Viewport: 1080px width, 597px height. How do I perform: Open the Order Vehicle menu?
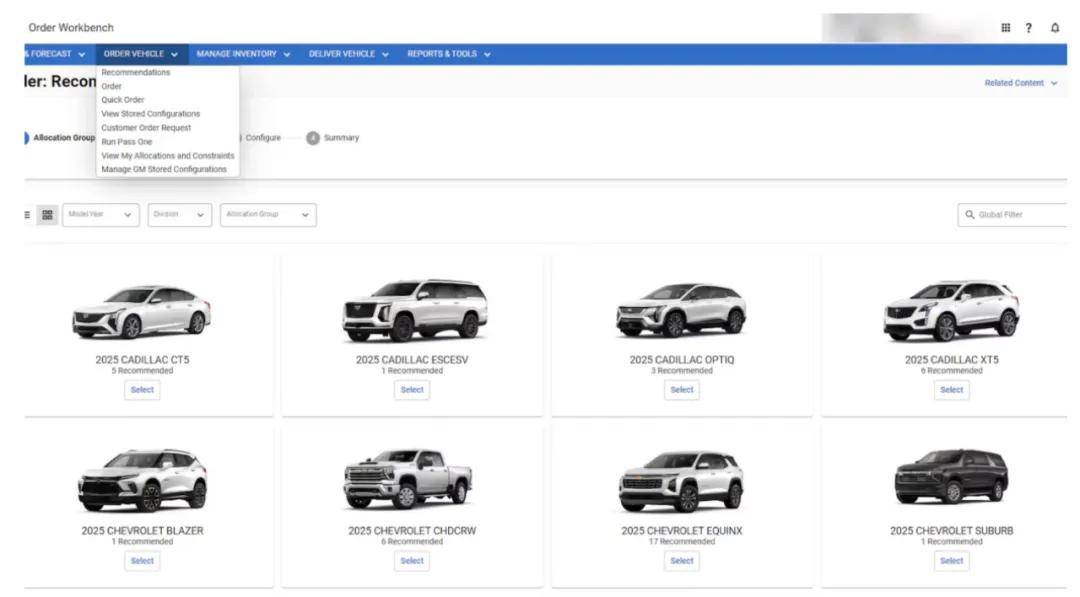(141, 54)
